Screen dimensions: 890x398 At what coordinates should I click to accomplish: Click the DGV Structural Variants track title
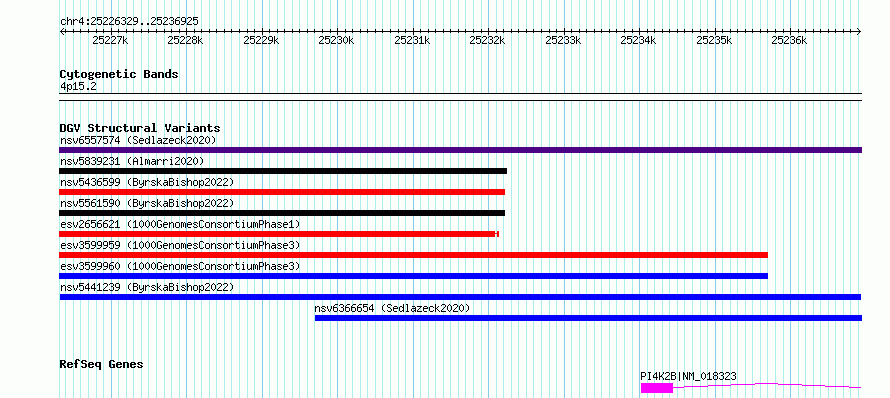[x=140, y=128]
